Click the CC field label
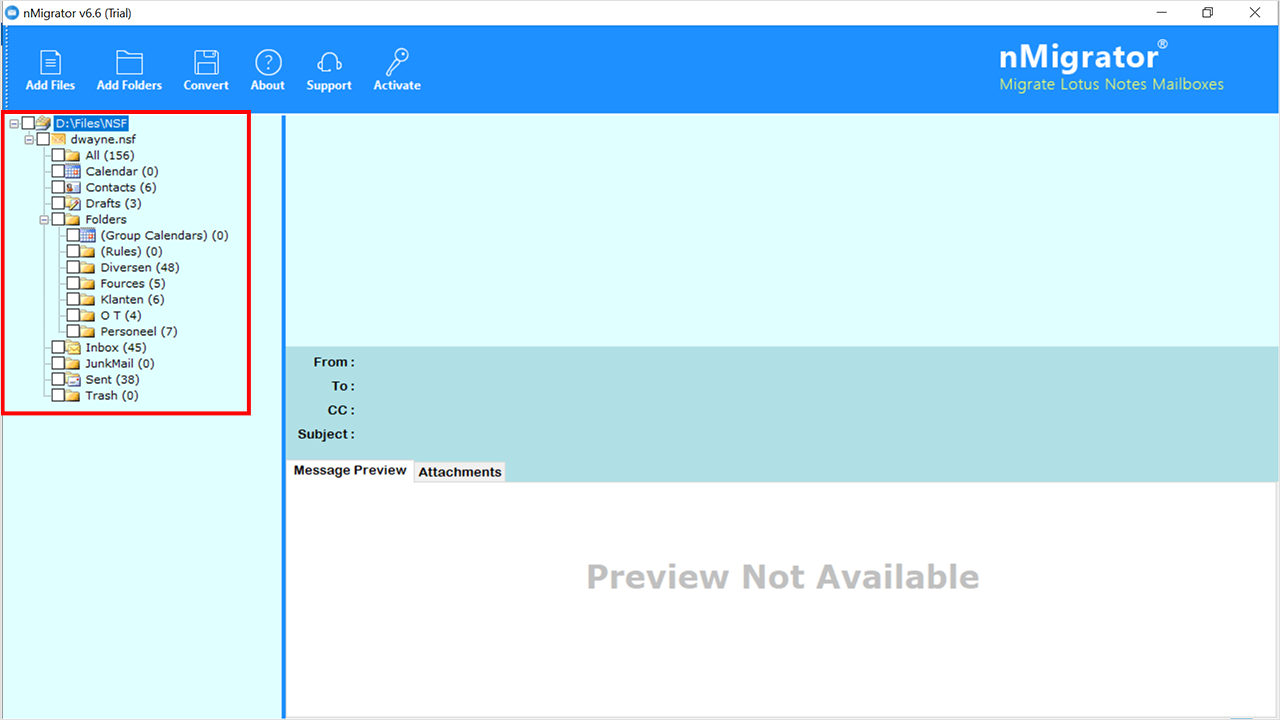 [x=341, y=410]
